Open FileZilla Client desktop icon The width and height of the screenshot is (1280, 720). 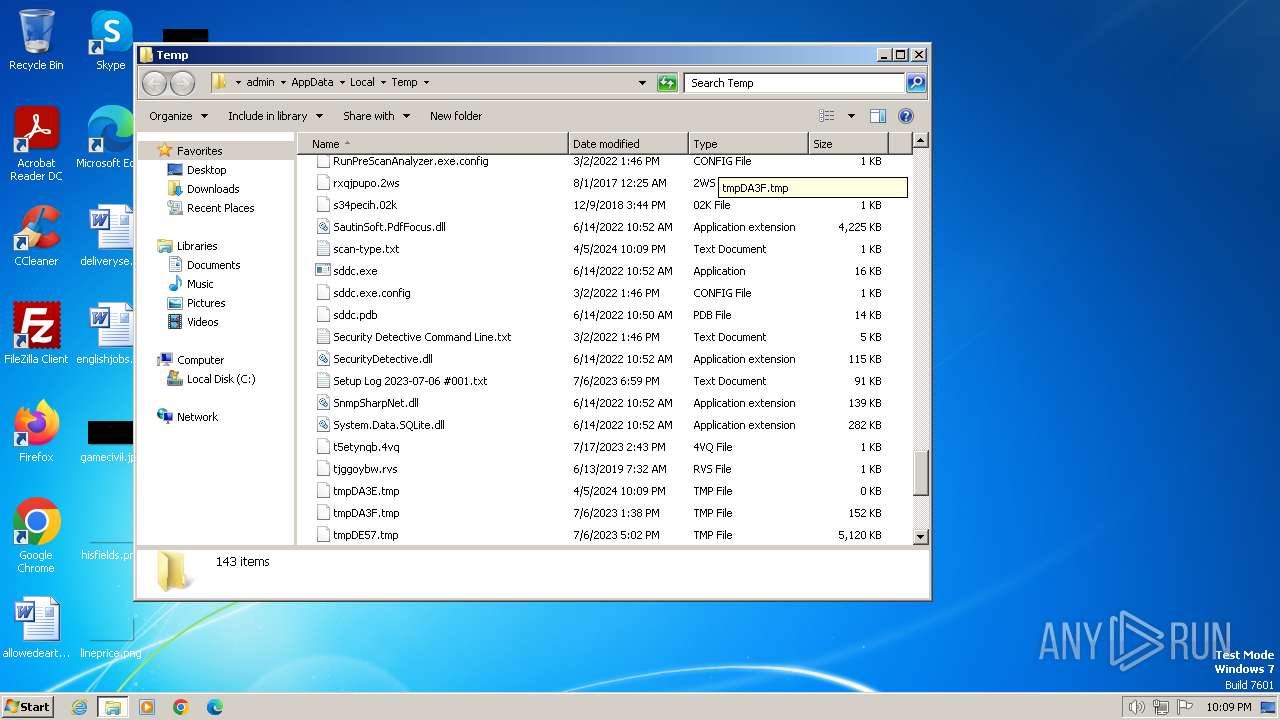36,334
